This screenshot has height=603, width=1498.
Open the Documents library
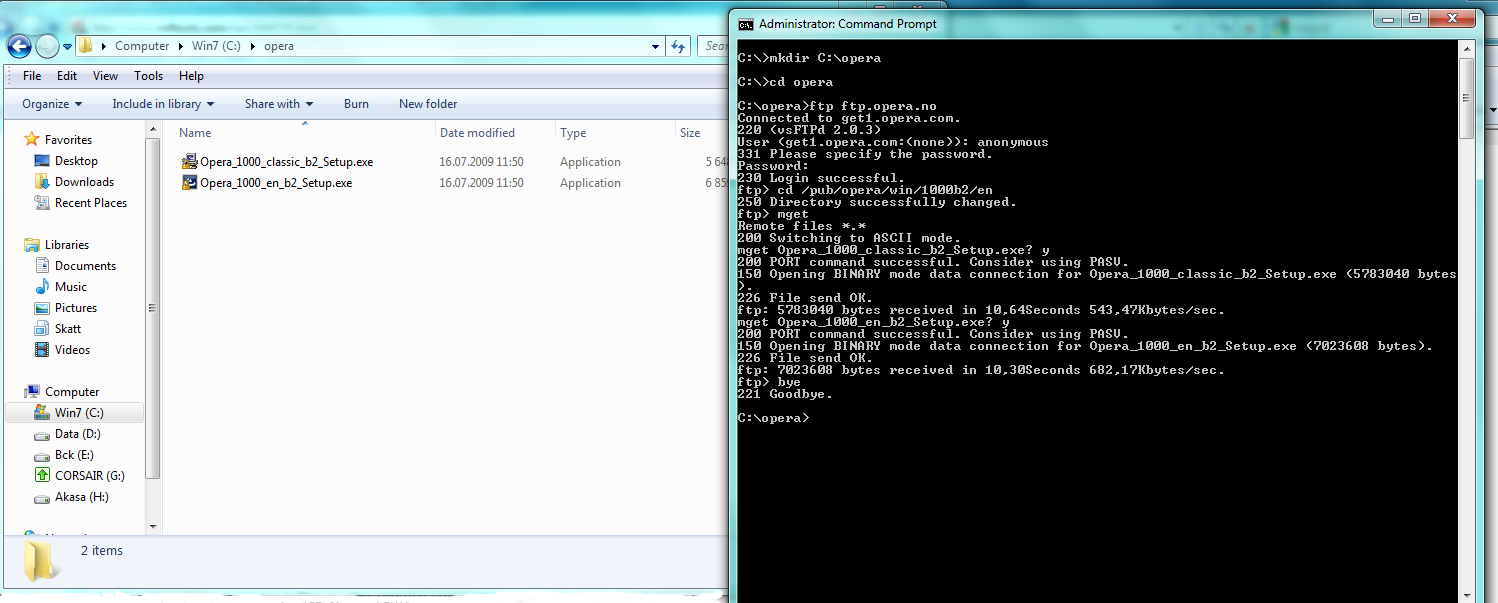(85, 266)
